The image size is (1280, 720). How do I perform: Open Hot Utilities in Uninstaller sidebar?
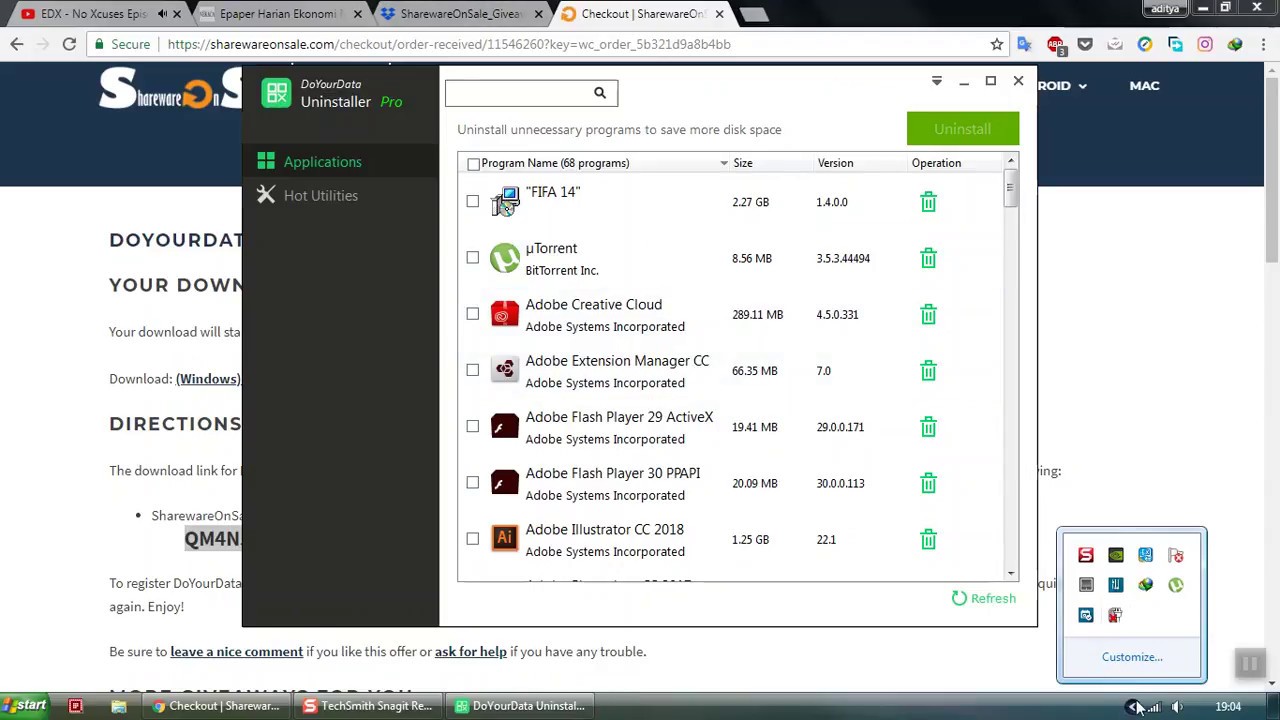[x=340, y=196]
